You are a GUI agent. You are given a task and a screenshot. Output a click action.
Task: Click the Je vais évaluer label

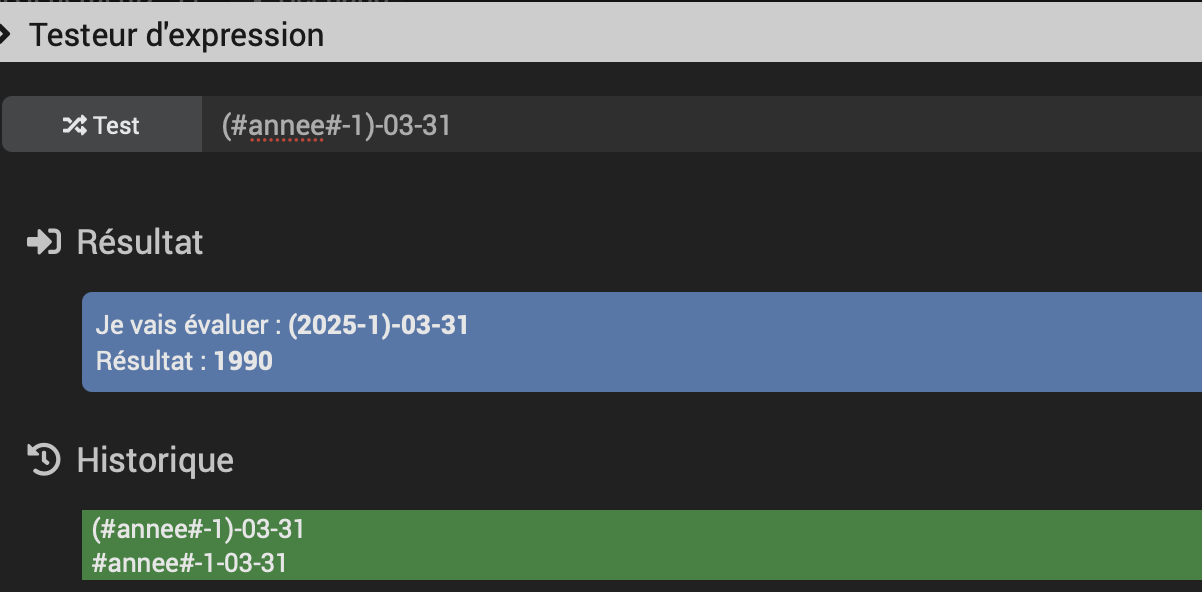(x=189, y=326)
